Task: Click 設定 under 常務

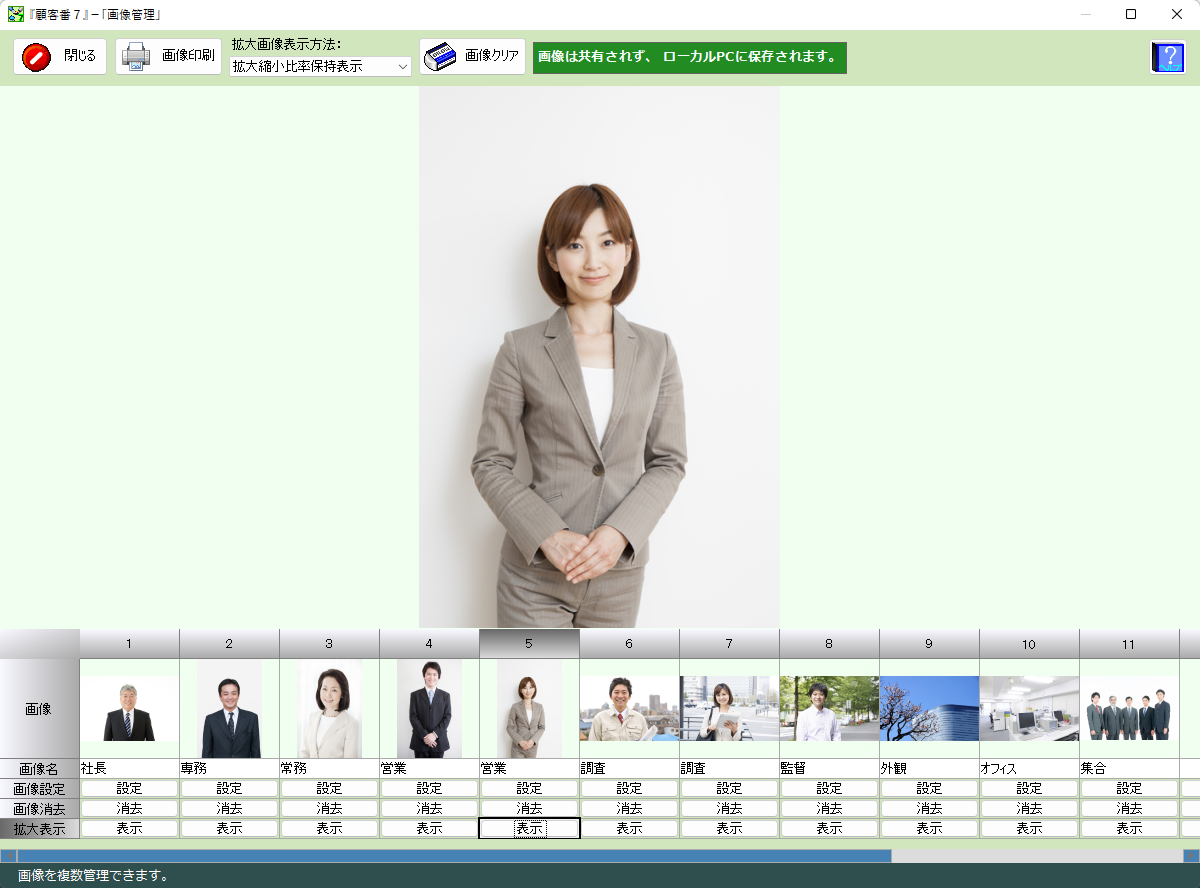Action: [x=329, y=788]
